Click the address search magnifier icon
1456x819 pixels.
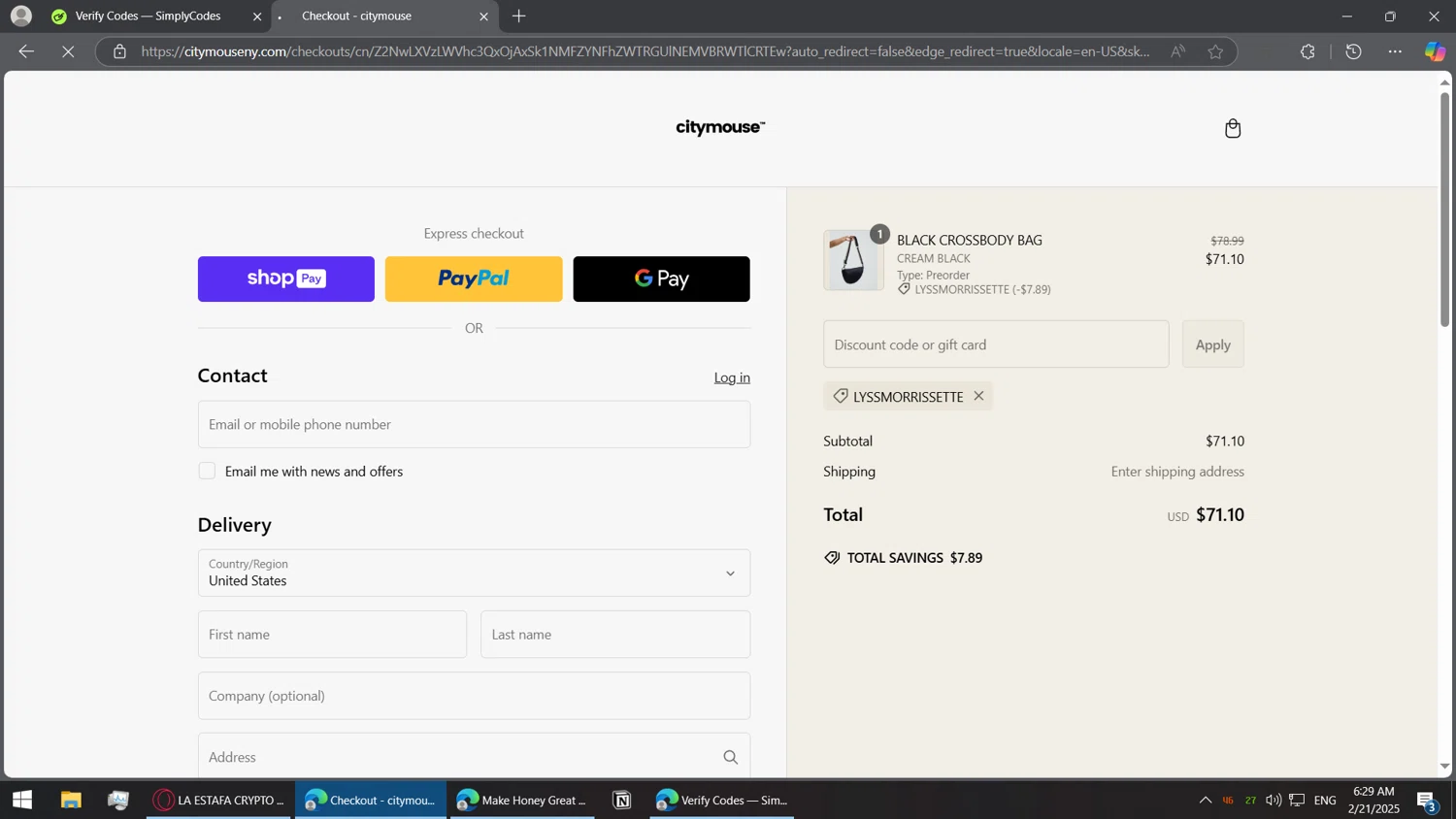point(730,757)
